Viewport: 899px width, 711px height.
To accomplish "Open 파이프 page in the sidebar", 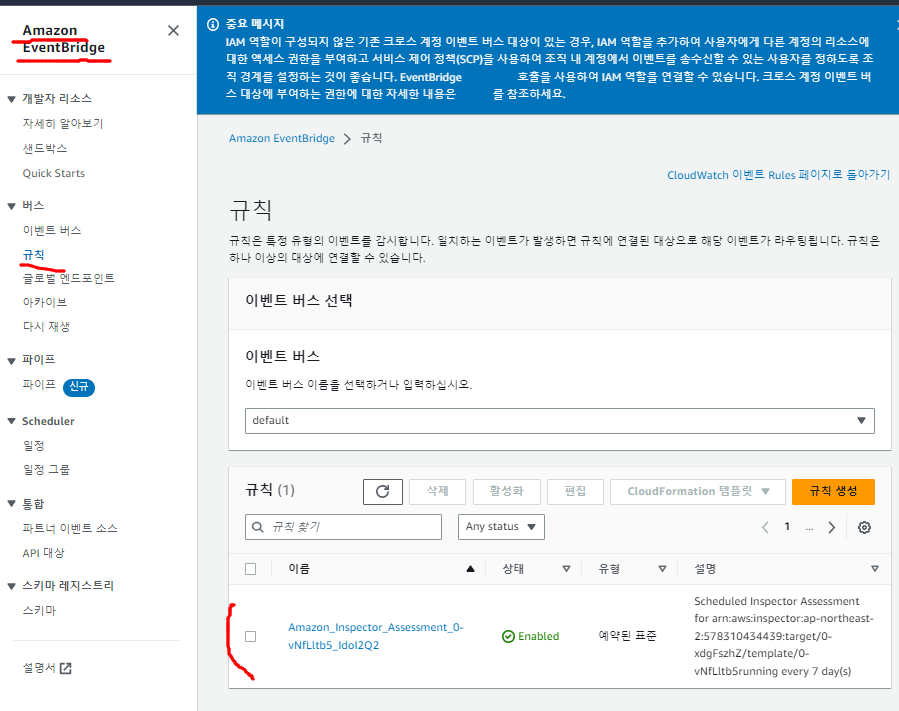I will tap(39, 384).
